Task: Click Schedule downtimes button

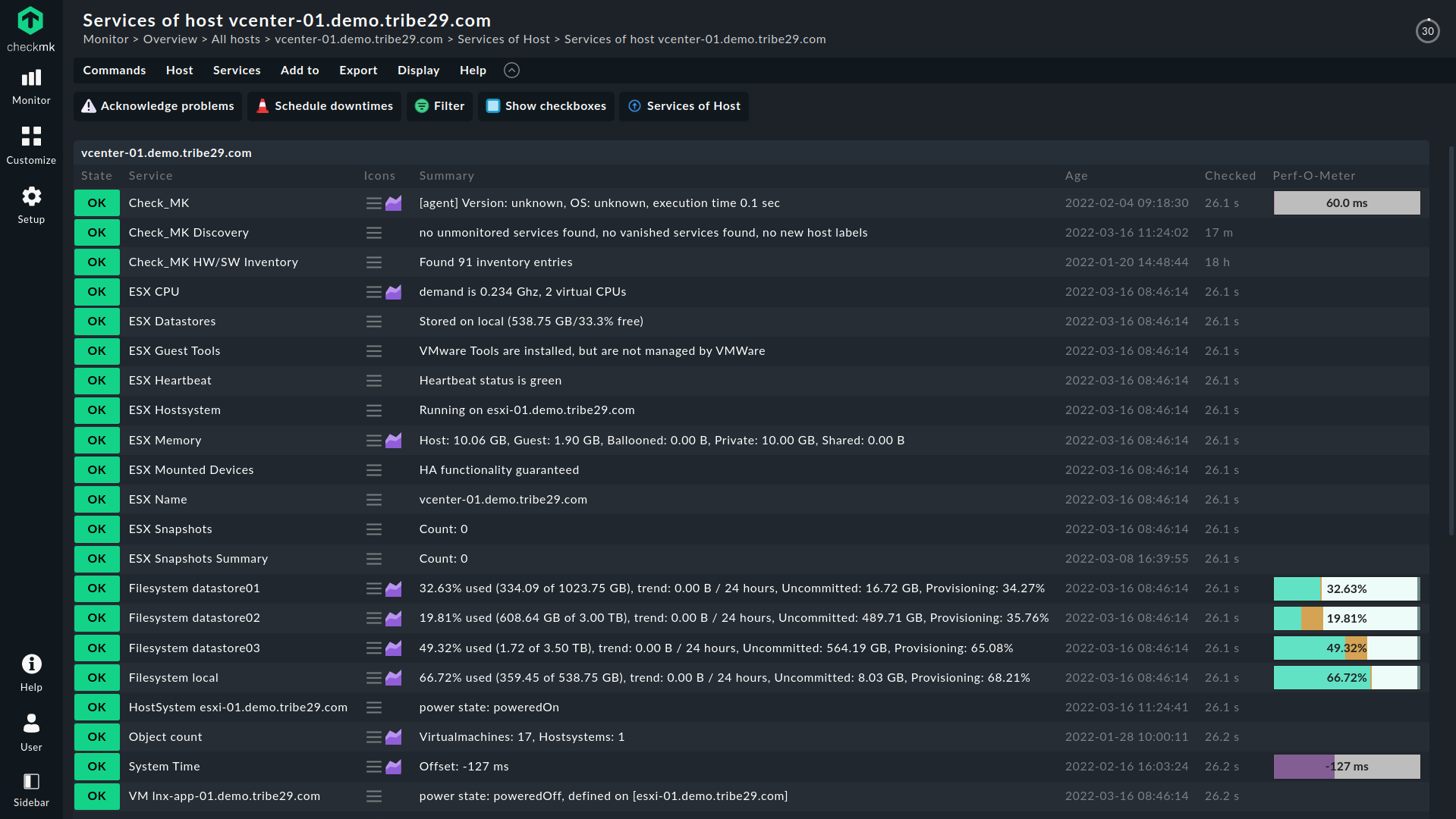Action: coord(324,106)
